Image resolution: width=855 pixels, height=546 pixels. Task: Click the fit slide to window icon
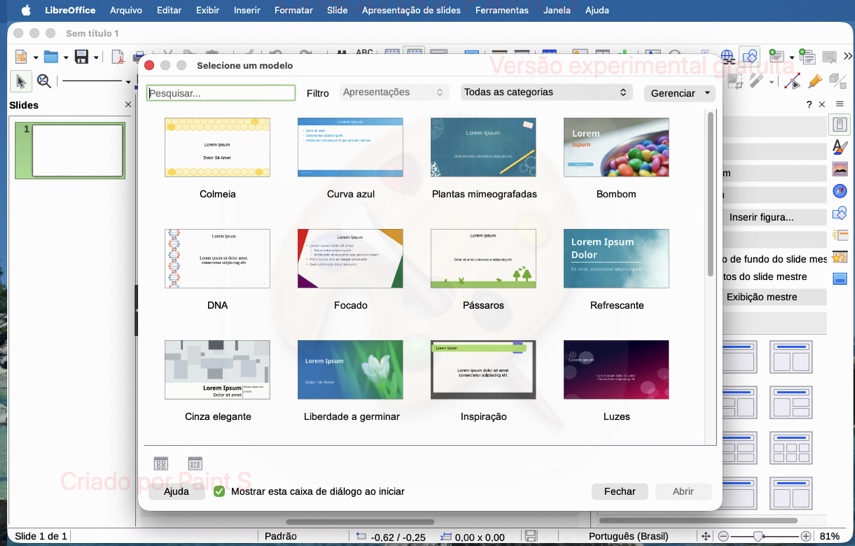click(706, 536)
